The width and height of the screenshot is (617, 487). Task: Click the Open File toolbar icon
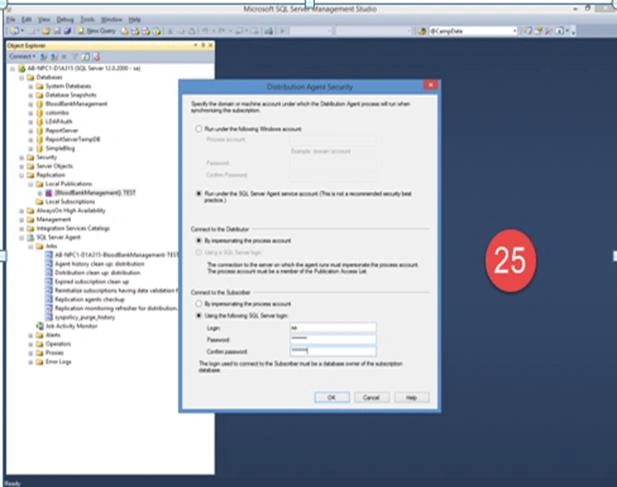[46, 31]
